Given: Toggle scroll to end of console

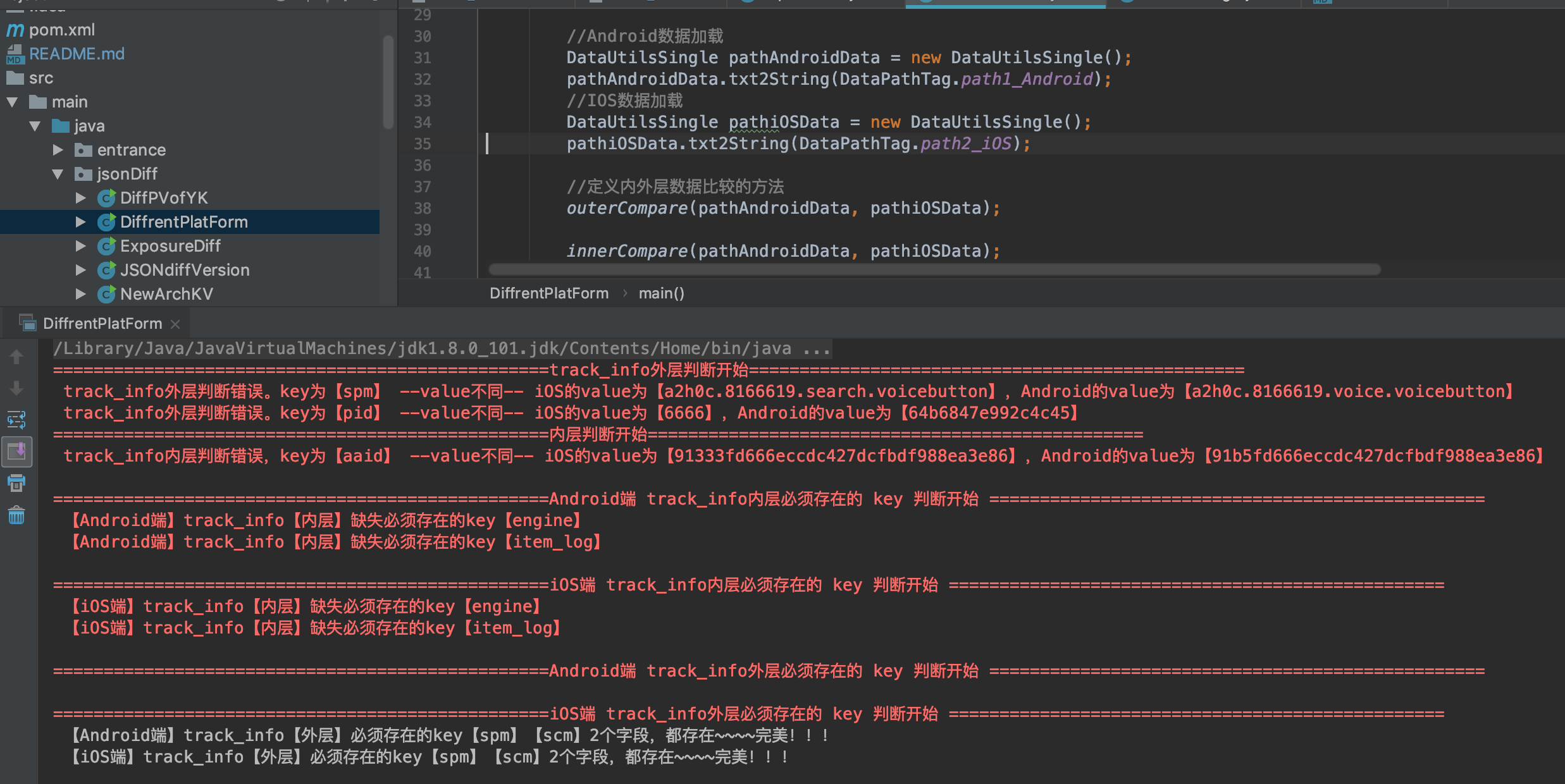Looking at the screenshot, I should (x=16, y=451).
